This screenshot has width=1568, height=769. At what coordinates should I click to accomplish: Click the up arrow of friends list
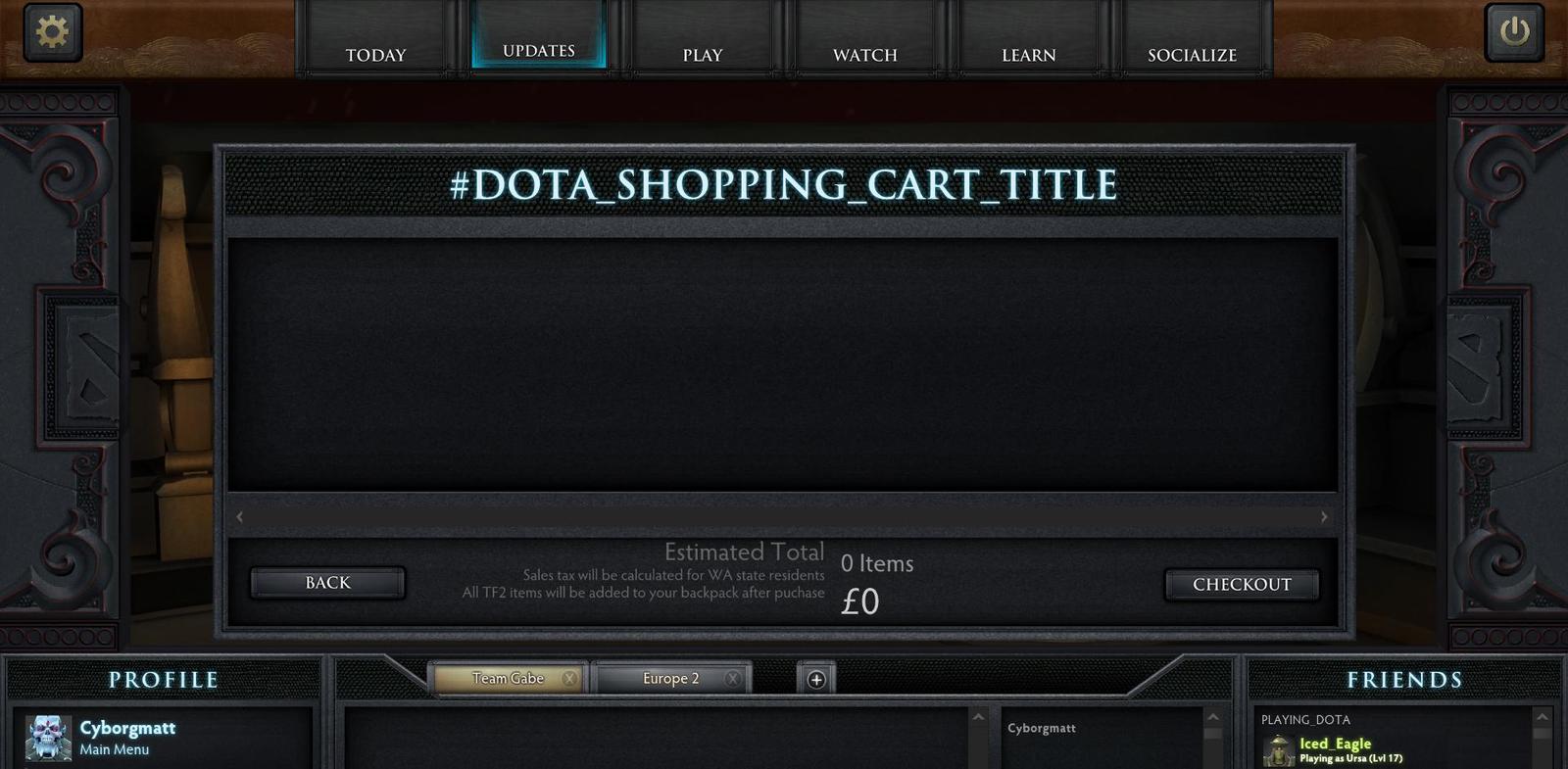[1542, 718]
